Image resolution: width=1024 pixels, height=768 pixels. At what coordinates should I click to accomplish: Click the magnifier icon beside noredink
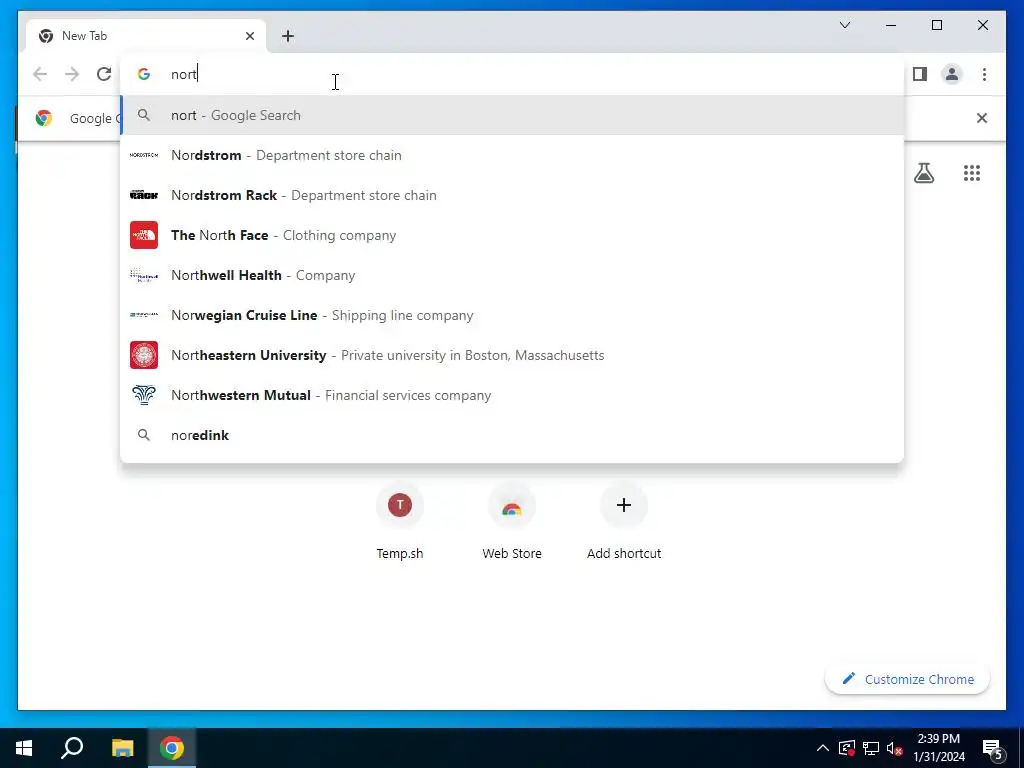pos(144,435)
